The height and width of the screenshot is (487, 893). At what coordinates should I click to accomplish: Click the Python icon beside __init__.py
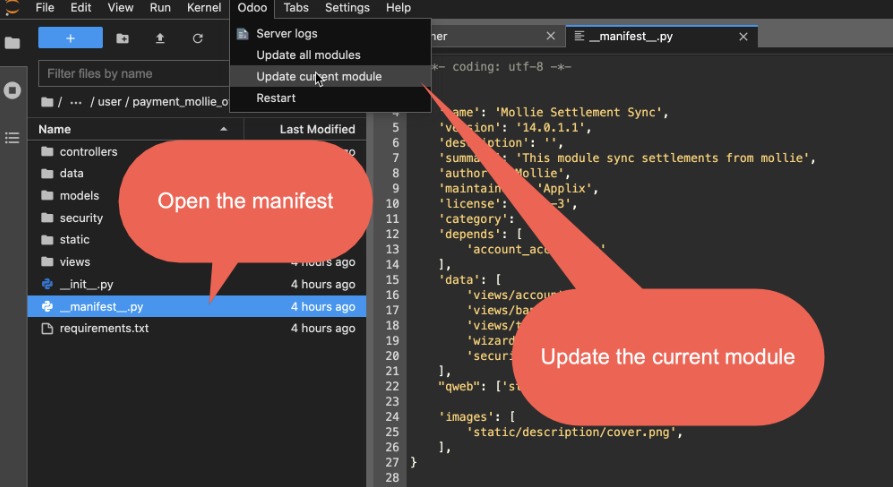[x=47, y=284]
